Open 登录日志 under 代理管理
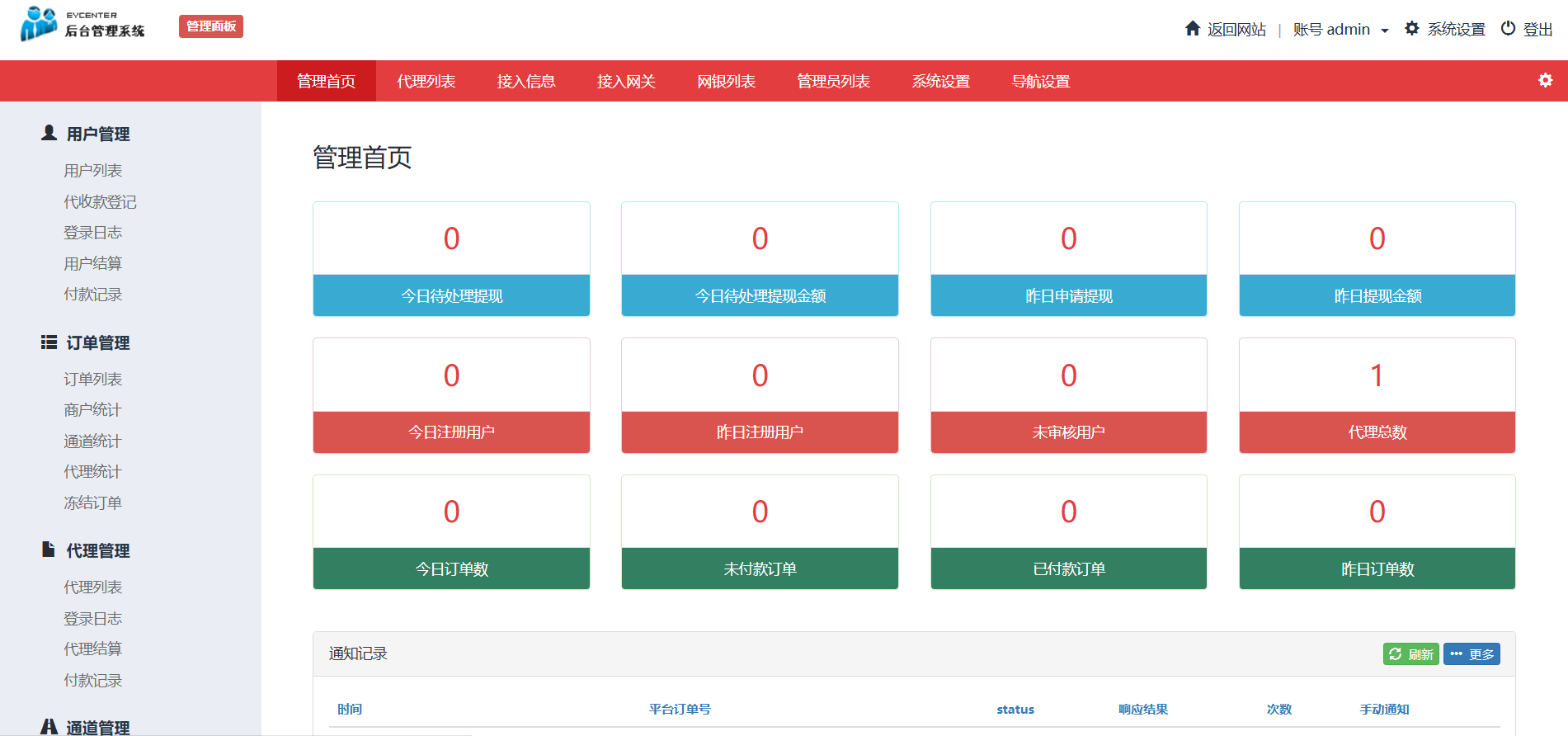The image size is (1568, 736). coord(93,619)
